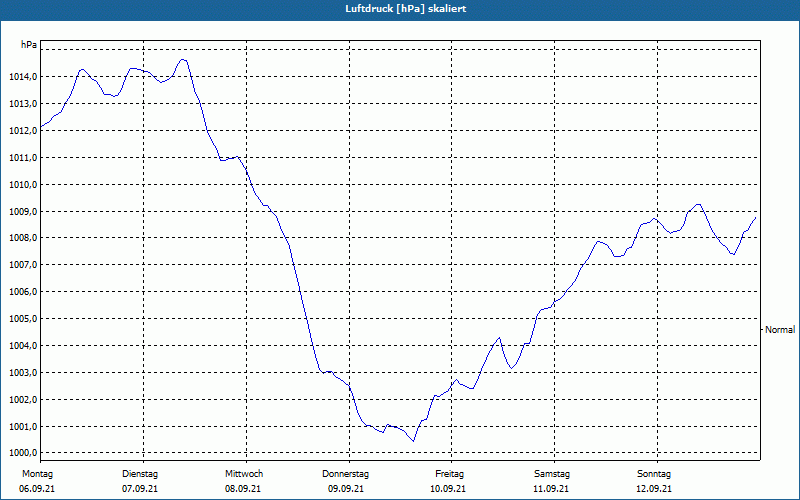Viewport: 800px width, 500px height.
Task: Select the 'Freitag' day label
Action: [x=449, y=474]
